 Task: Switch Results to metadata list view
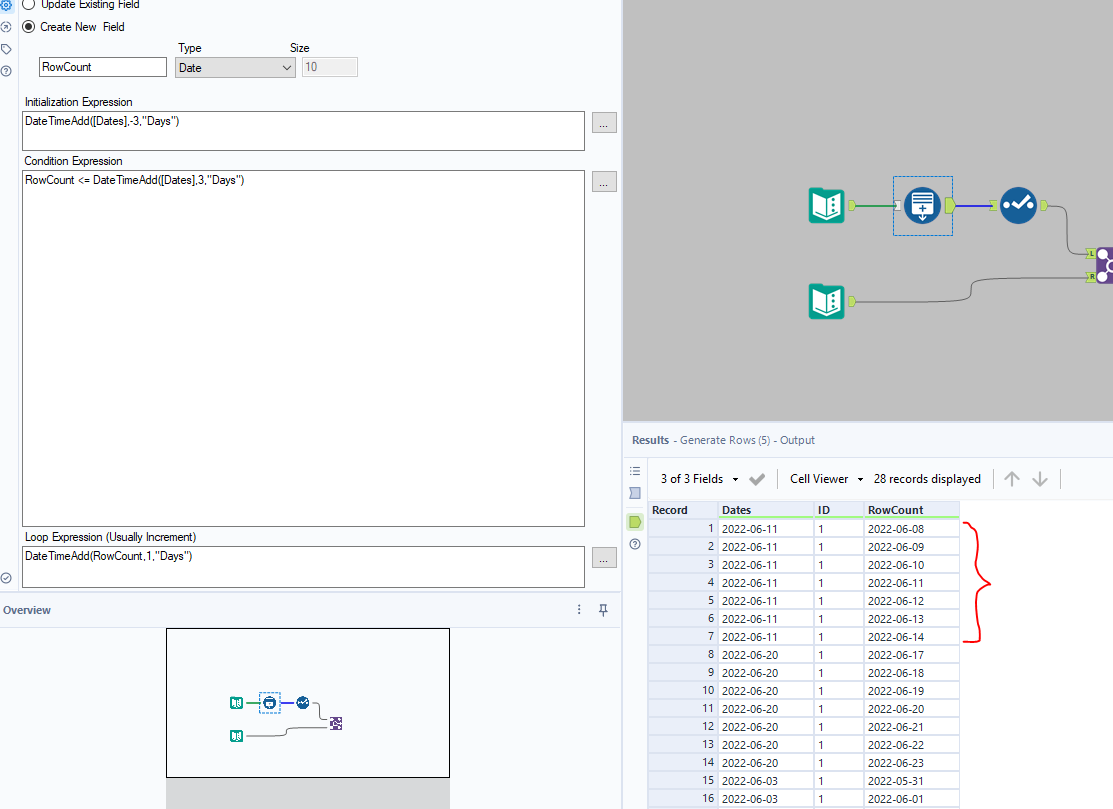pos(634,470)
